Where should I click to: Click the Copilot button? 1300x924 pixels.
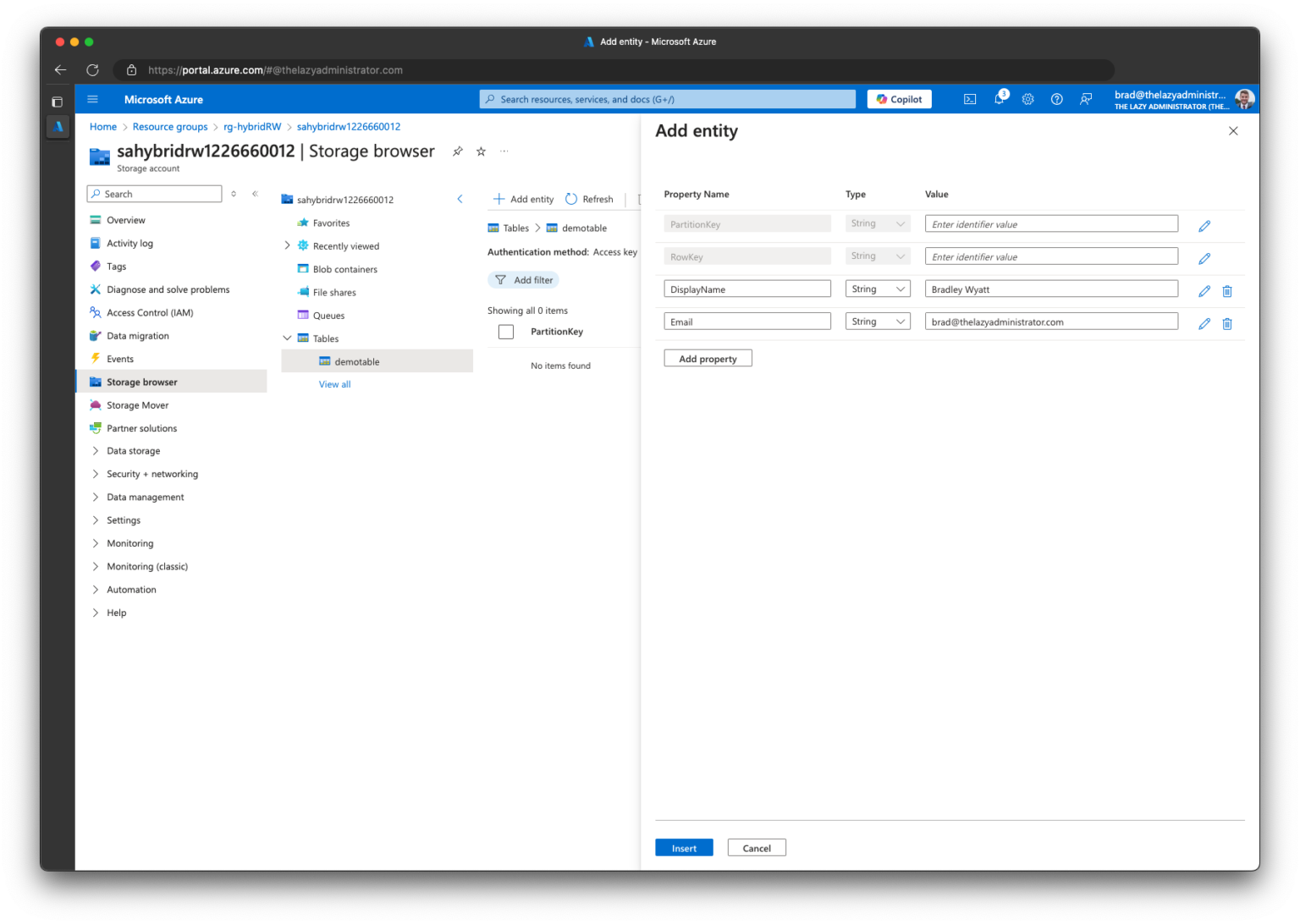coord(899,99)
